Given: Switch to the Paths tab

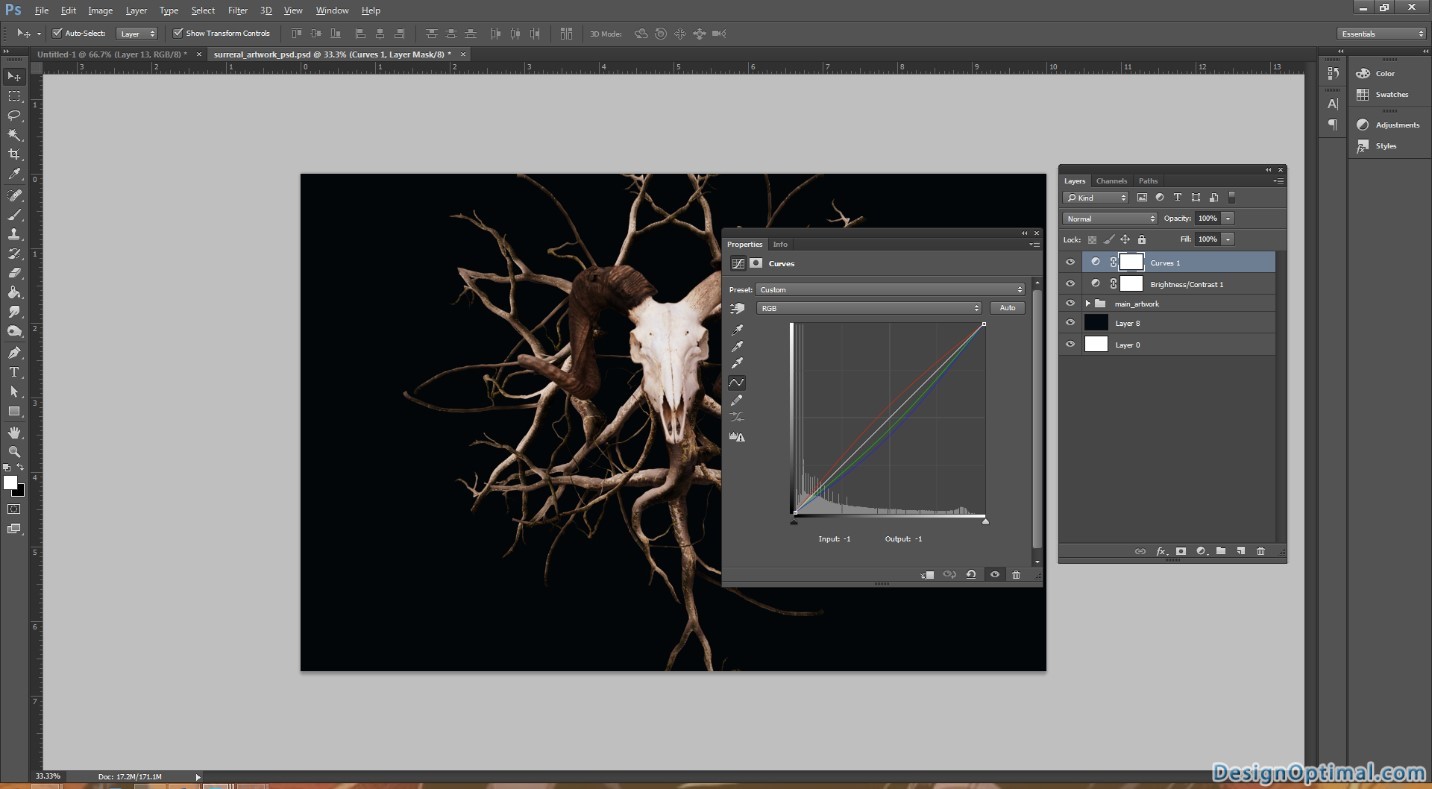Looking at the screenshot, I should (1148, 181).
